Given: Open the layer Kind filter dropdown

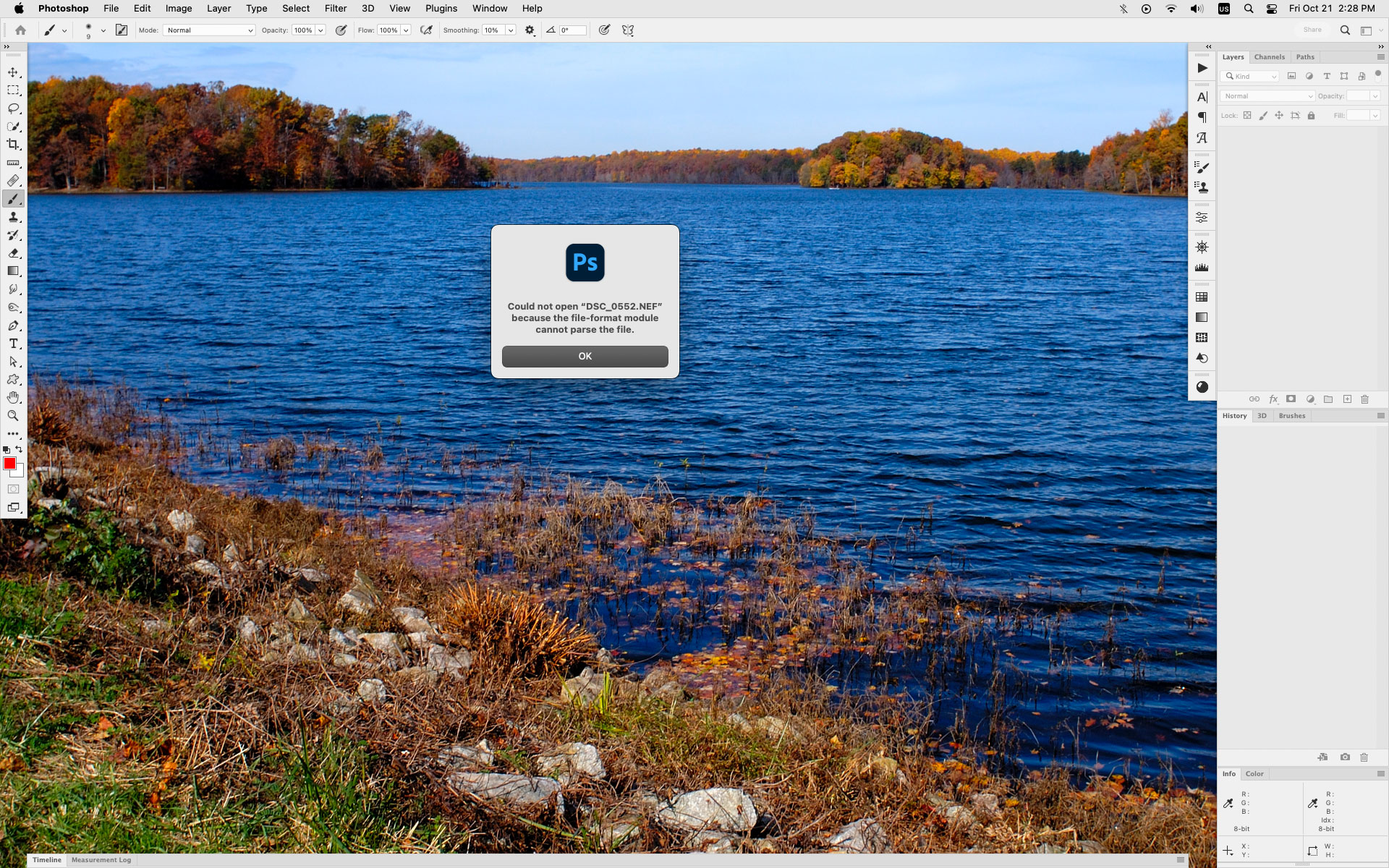Looking at the screenshot, I should (1250, 76).
